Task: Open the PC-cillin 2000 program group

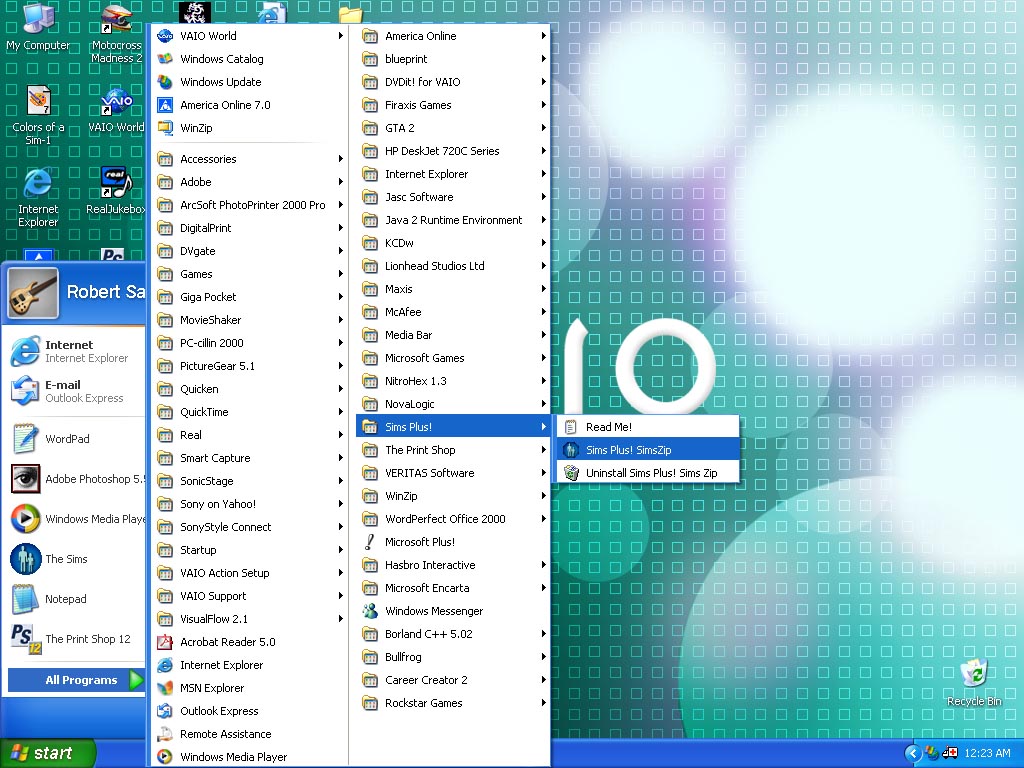Action: [x=251, y=343]
